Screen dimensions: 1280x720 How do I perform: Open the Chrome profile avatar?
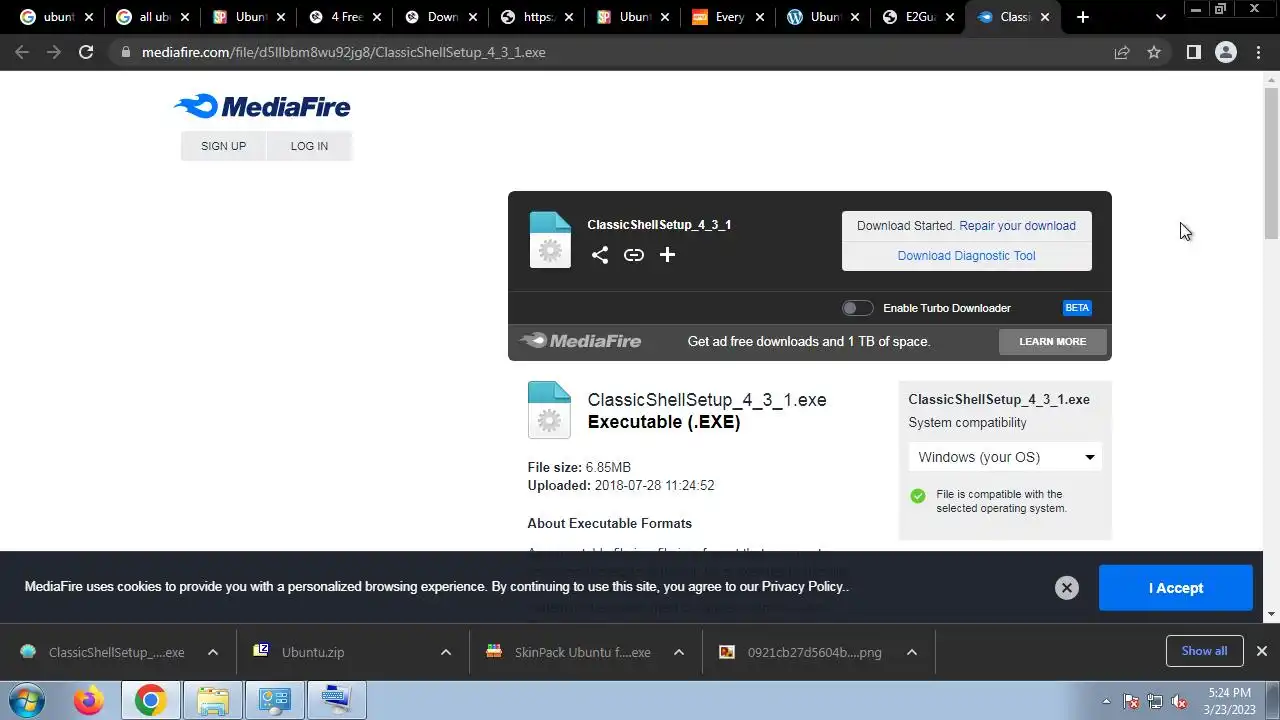point(1225,52)
